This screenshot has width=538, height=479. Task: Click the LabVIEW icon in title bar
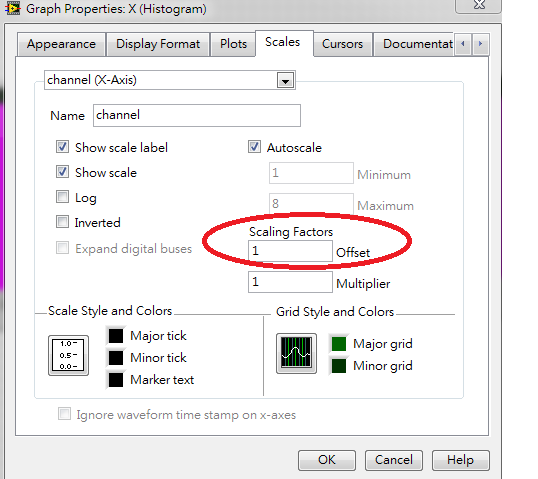coord(12,8)
